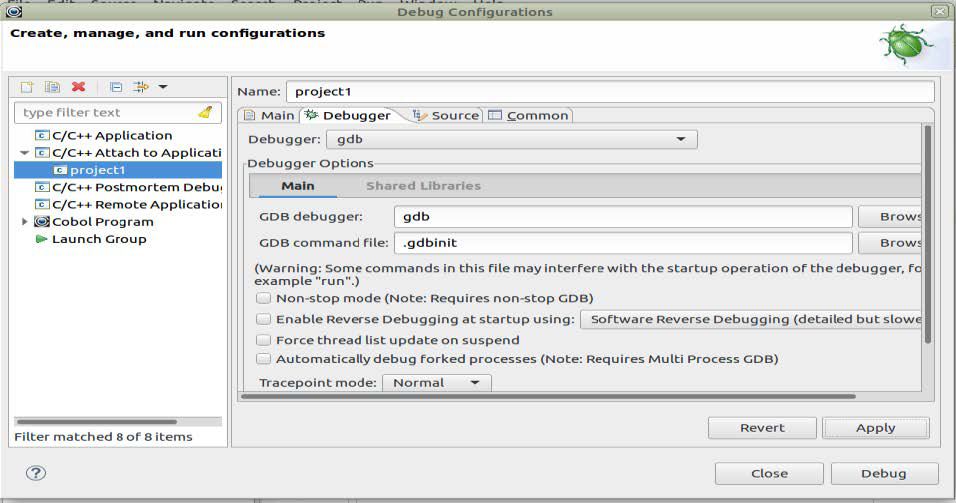Open the filter options dropdown arrow
Viewport: 956px width, 503px height.
pyautogui.click(x=163, y=87)
